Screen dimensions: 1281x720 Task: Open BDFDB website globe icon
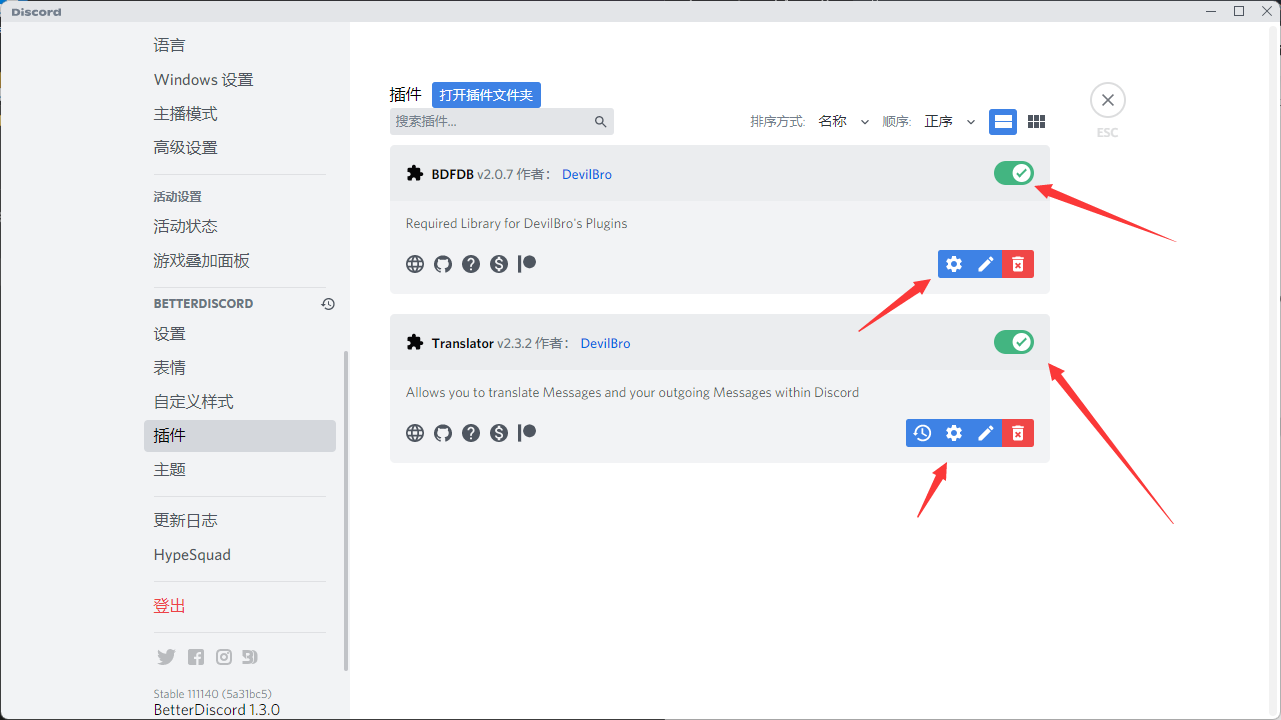(415, 264)
